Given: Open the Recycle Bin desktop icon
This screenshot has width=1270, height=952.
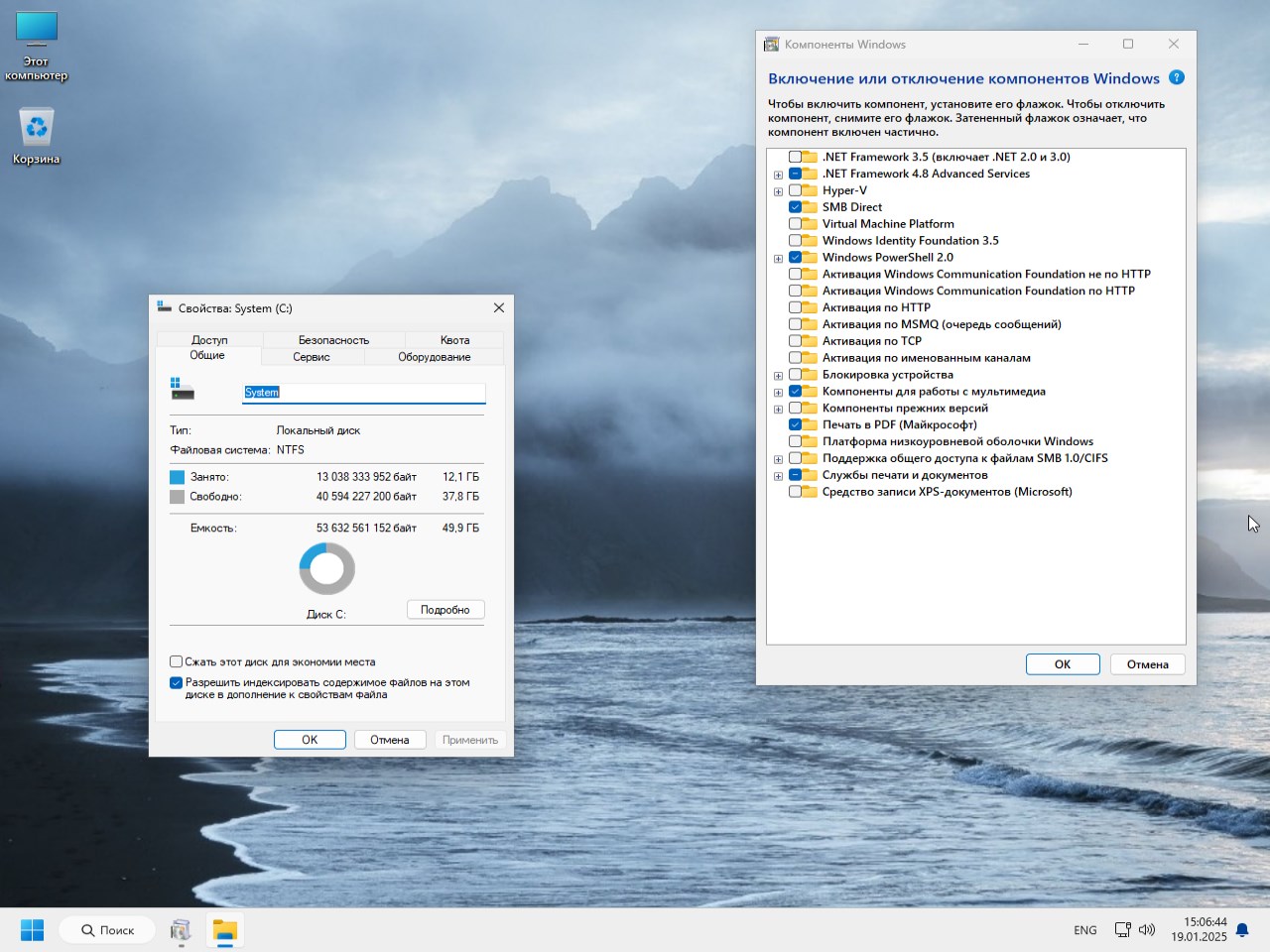Looking at the screenshot, I should click(37, 136).
